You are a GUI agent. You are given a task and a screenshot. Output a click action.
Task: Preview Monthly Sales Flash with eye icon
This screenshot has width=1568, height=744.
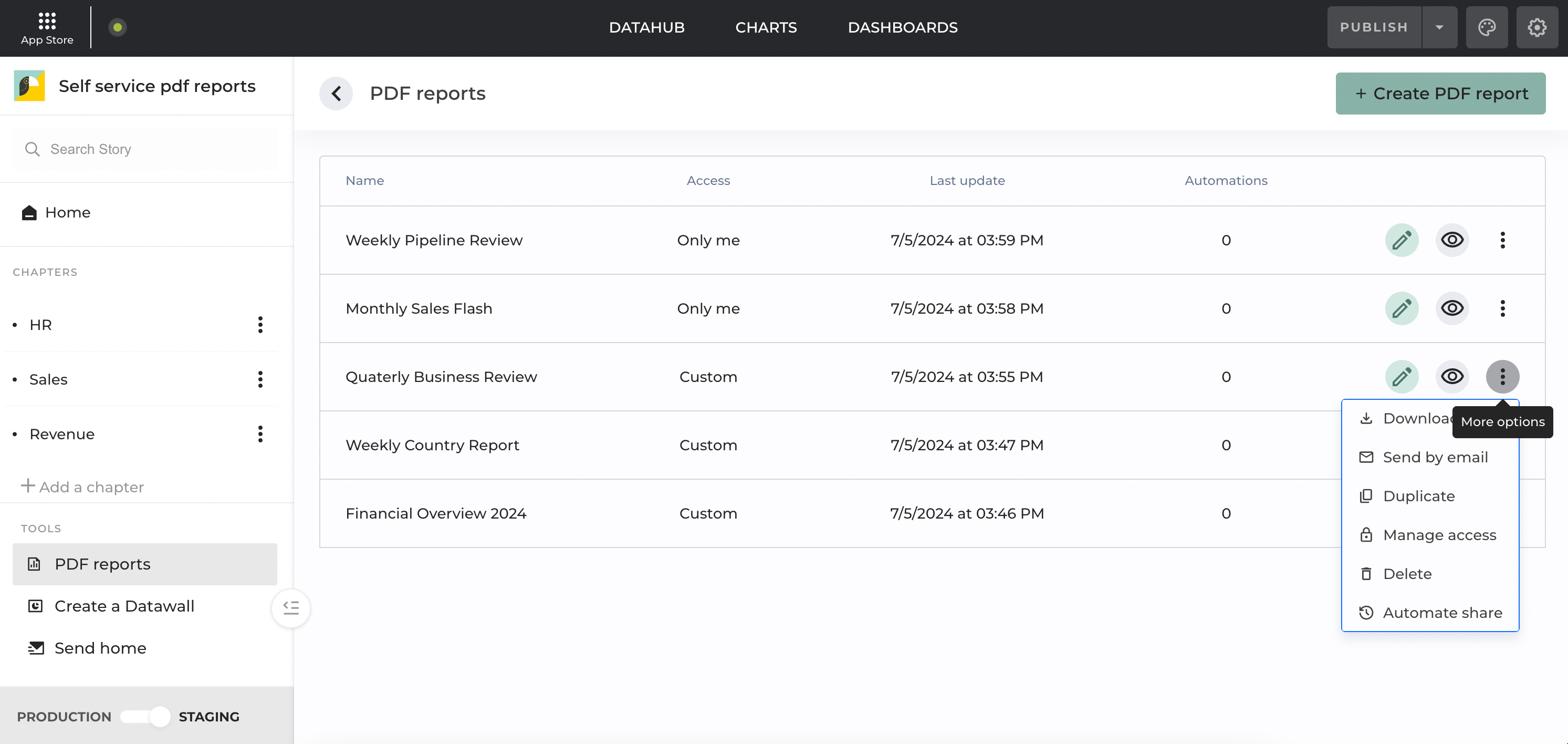pyautogui.click(x=1452, y=308)
